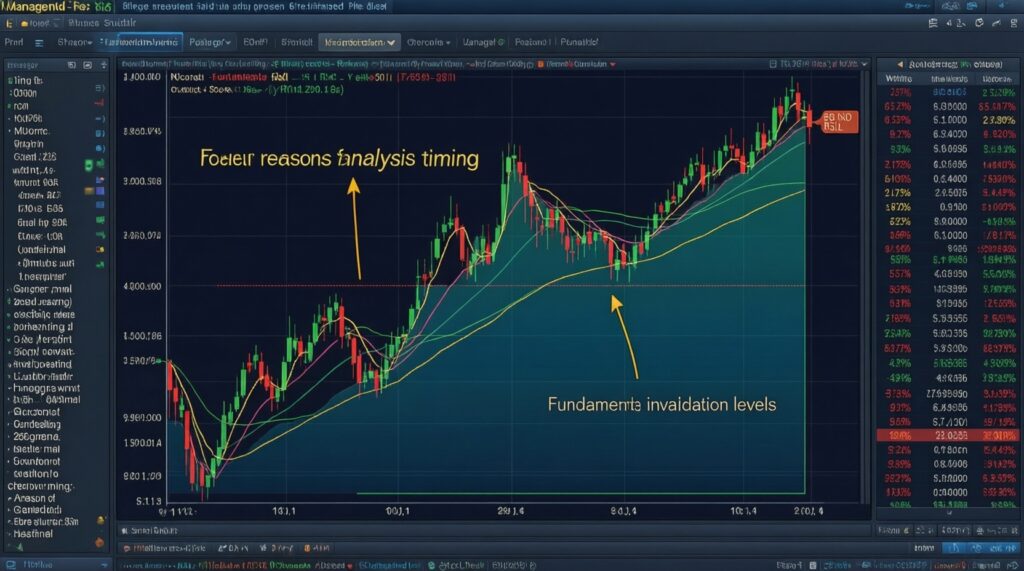Open the Oterceia dropdown in toolbar

428,42
